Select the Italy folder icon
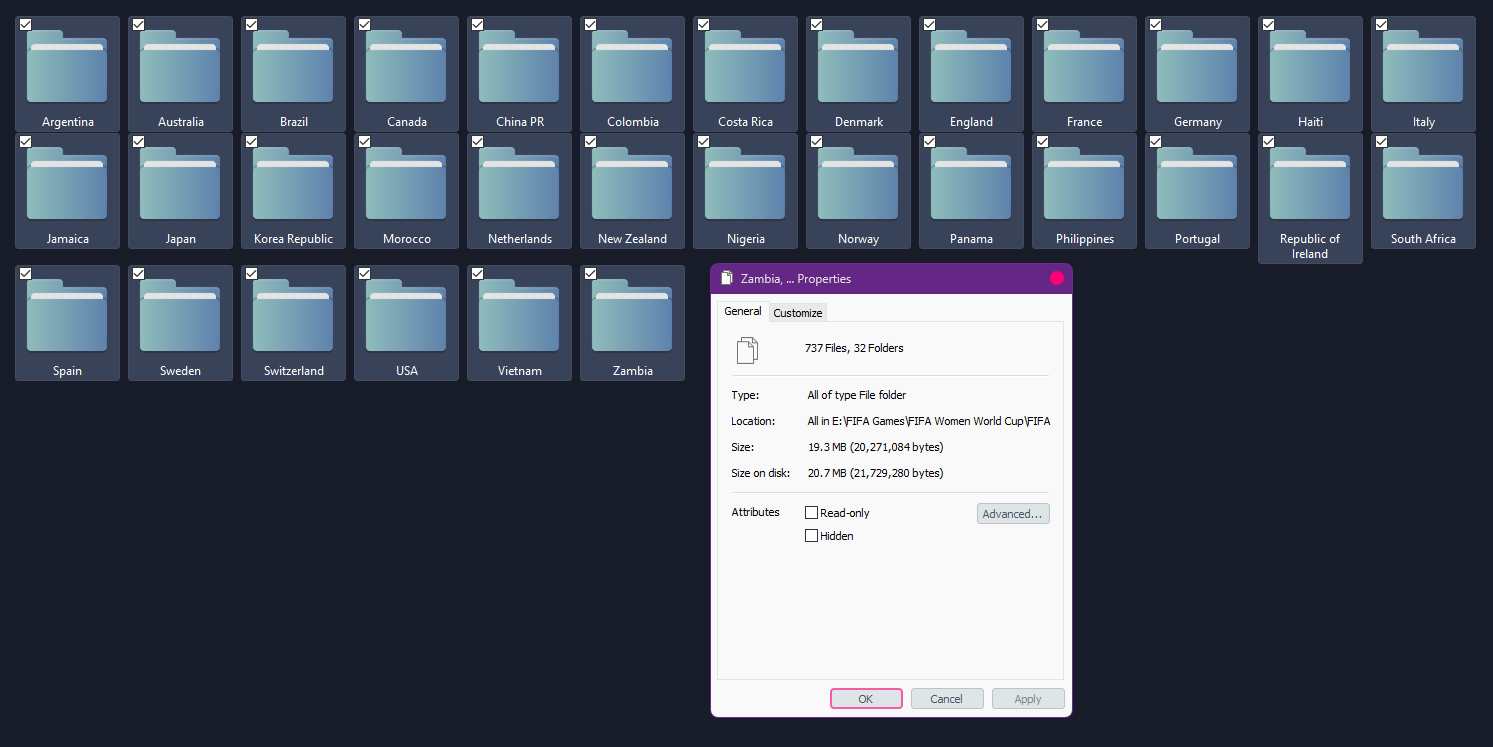Image resolution: width=1493 pixels, height=747 pixels. tap(1423, 67)
